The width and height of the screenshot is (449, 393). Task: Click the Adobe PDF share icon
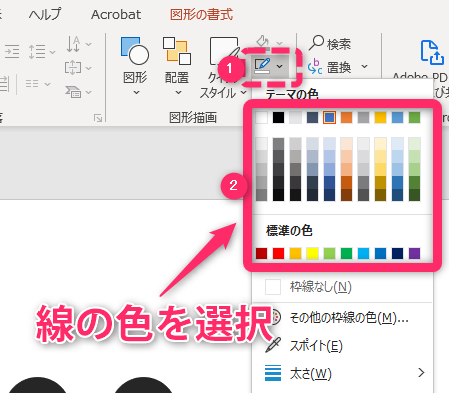[x=432, y=53]
